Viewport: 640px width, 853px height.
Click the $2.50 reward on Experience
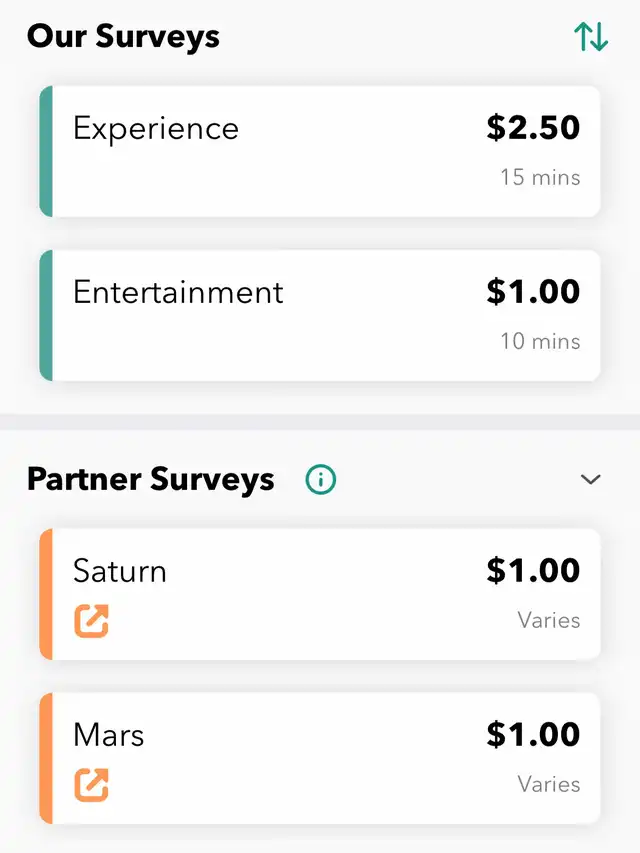pos(533,128)
